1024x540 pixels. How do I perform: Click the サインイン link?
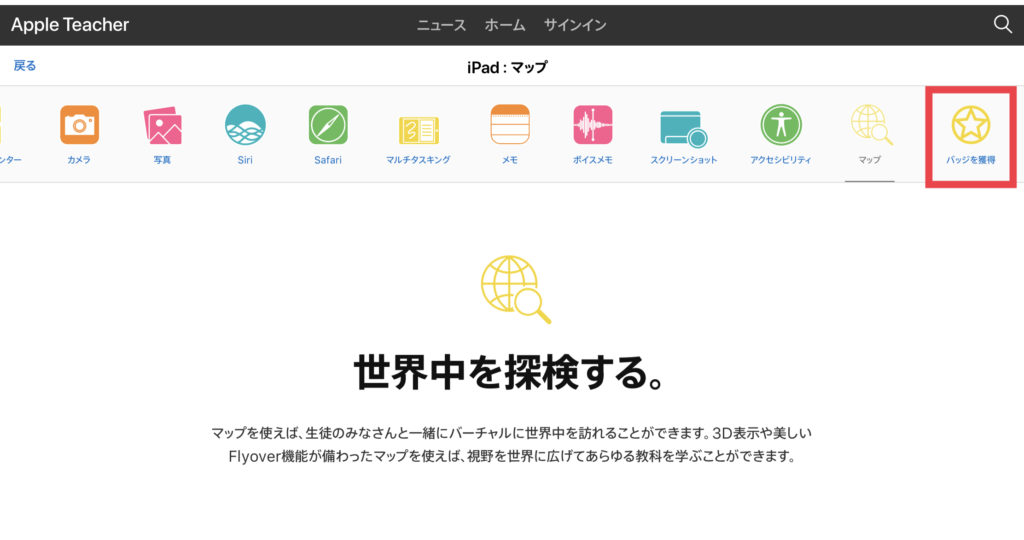[x=575, y=25]
